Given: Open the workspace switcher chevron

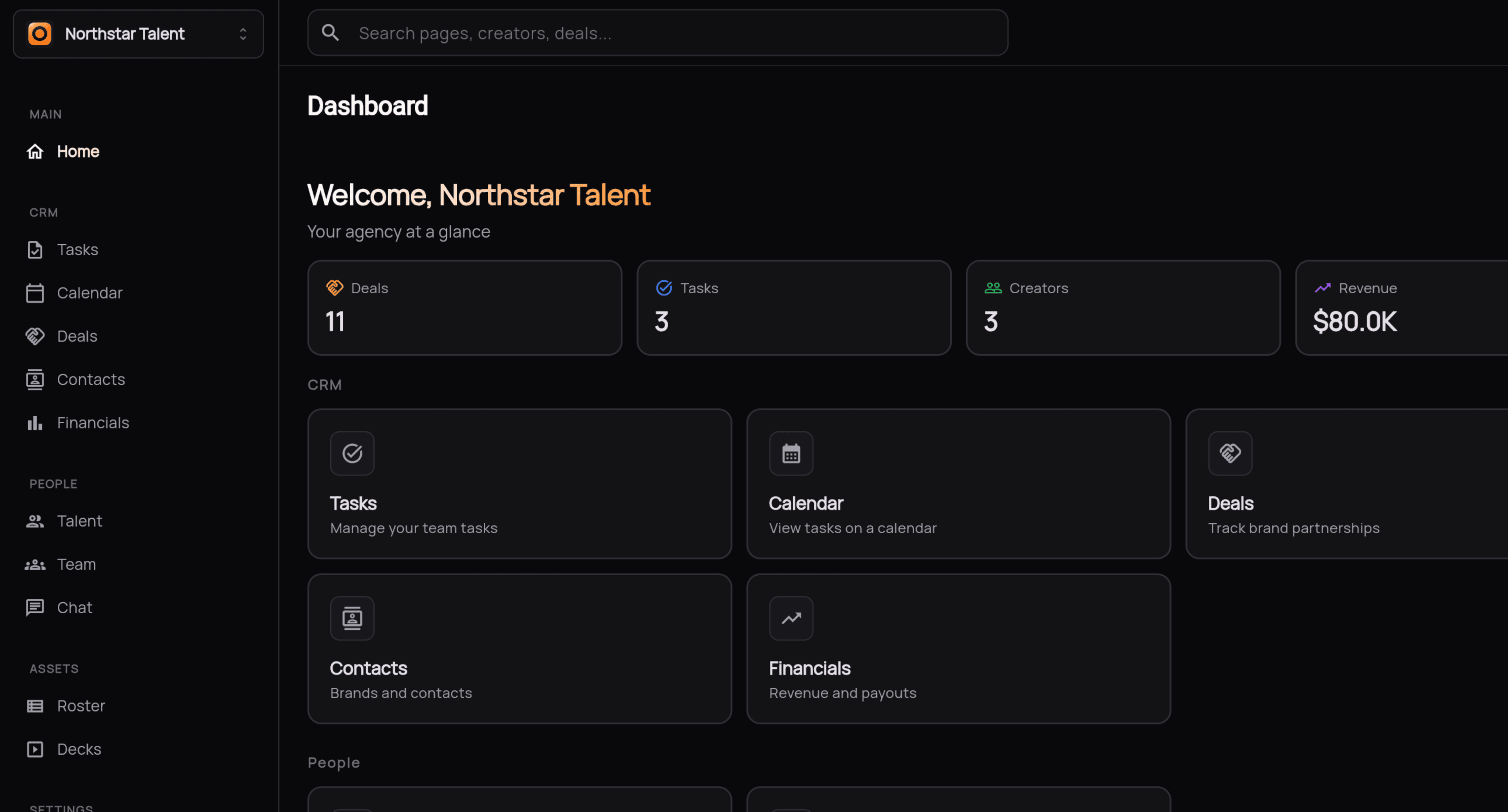Looking at the screenshot, I should click(x=243, y=33).
